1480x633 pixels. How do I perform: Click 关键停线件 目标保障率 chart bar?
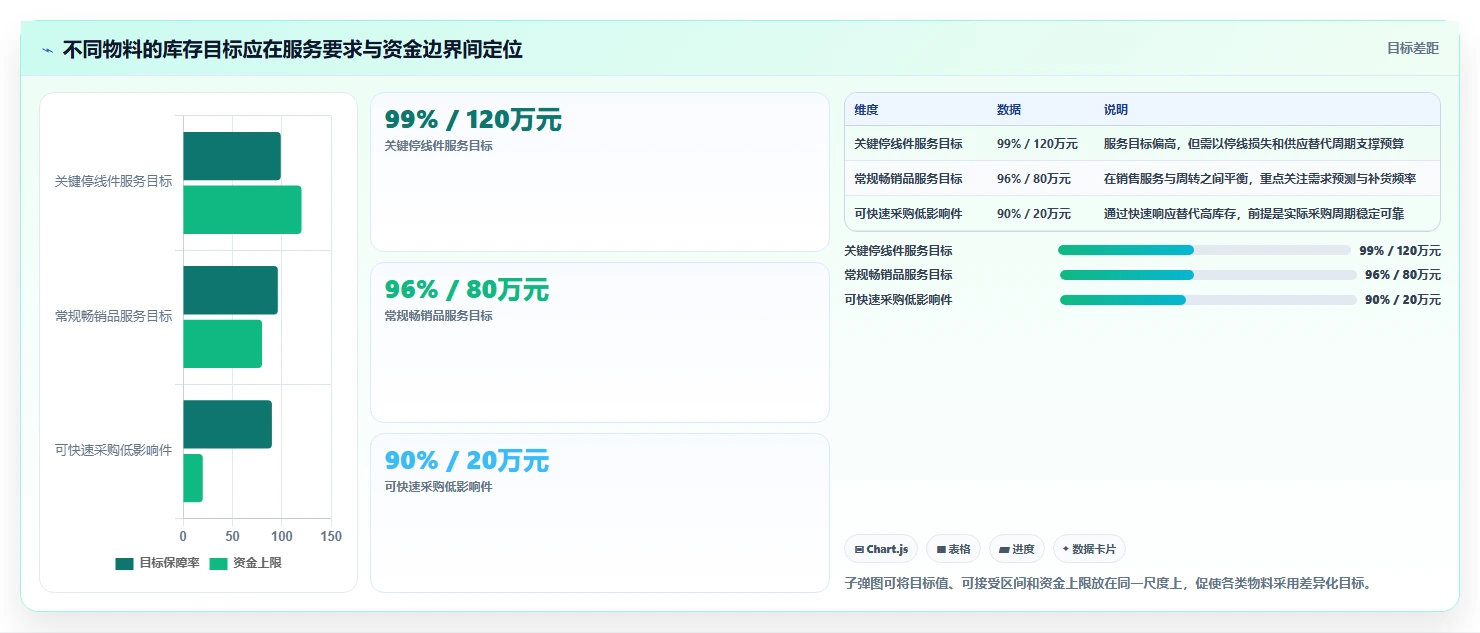[231, 156]
